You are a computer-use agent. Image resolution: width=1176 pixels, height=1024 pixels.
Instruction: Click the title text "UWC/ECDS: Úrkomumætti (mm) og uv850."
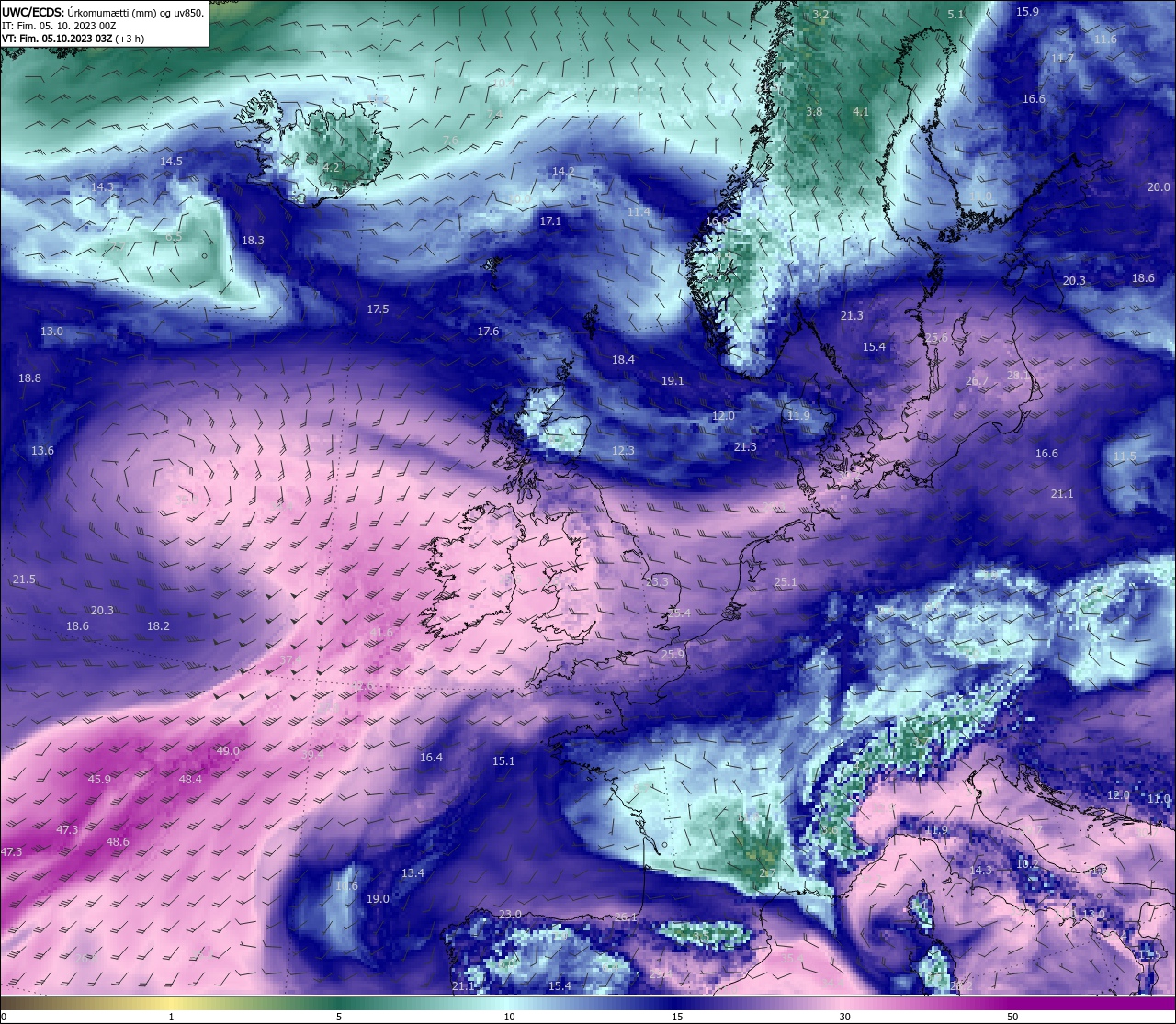(x=103, y=13)
